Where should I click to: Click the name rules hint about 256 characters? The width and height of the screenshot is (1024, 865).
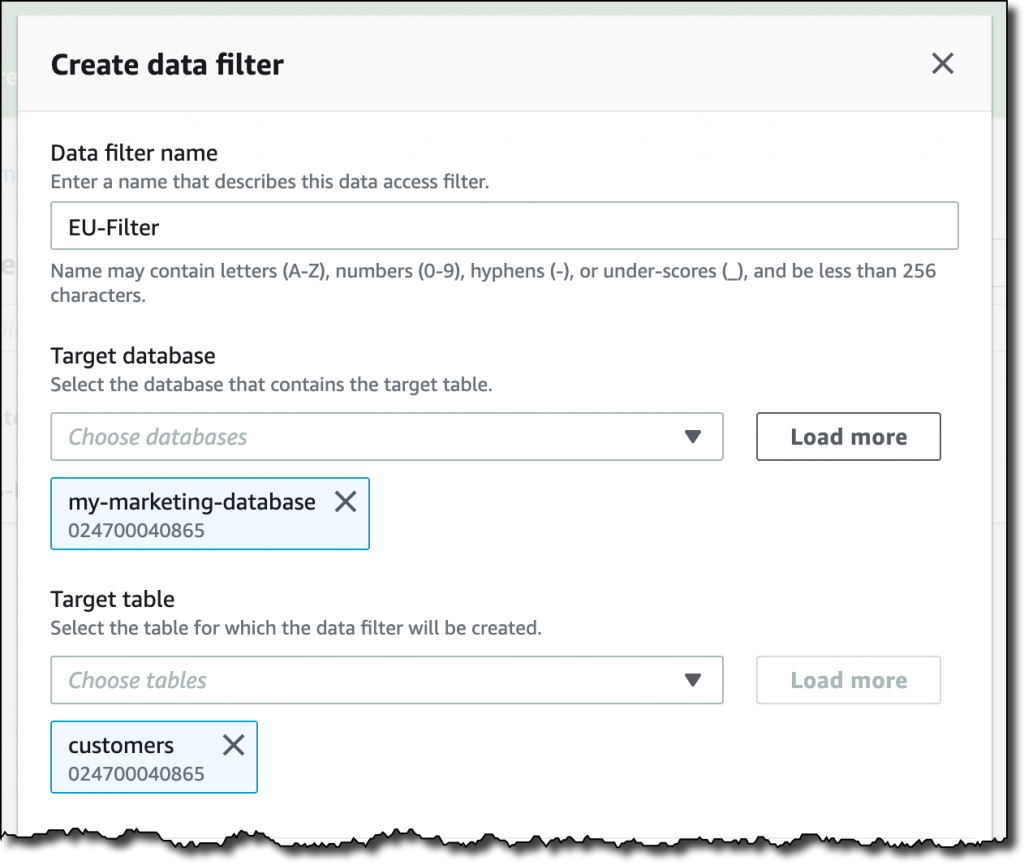(x=493, y=283)
